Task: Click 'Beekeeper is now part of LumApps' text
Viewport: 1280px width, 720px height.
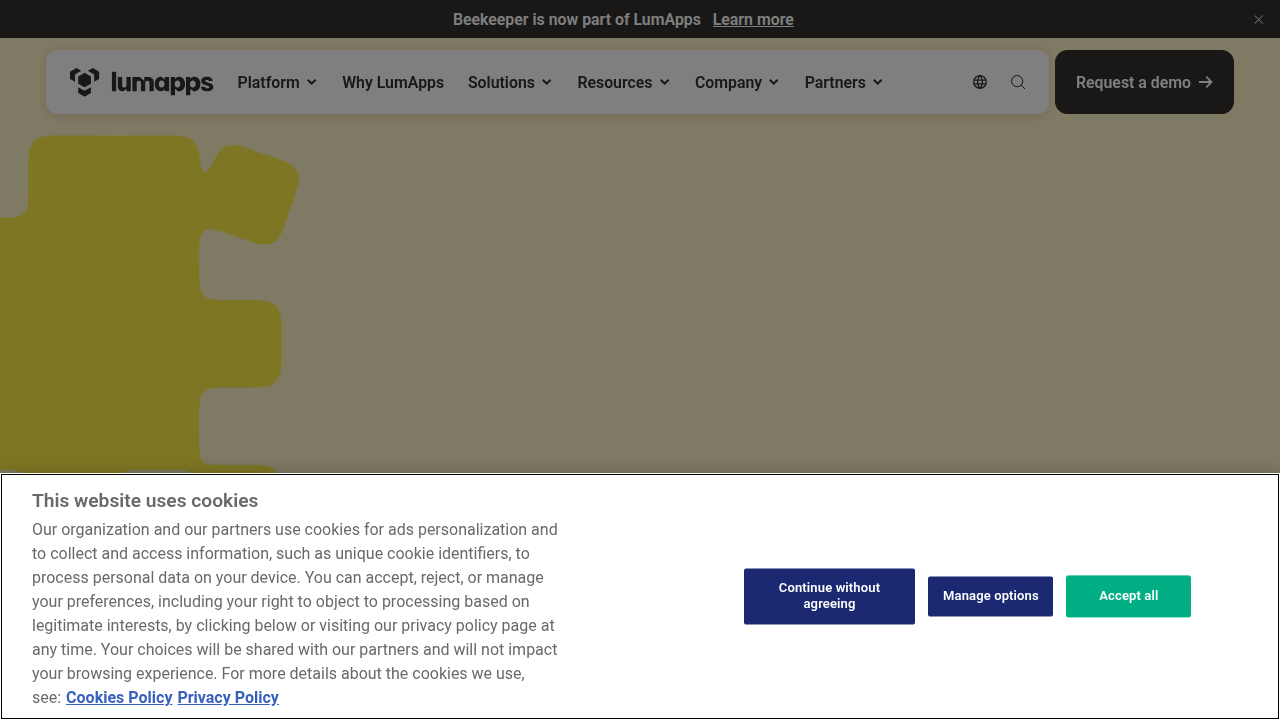Action: (x=577, y=19)
